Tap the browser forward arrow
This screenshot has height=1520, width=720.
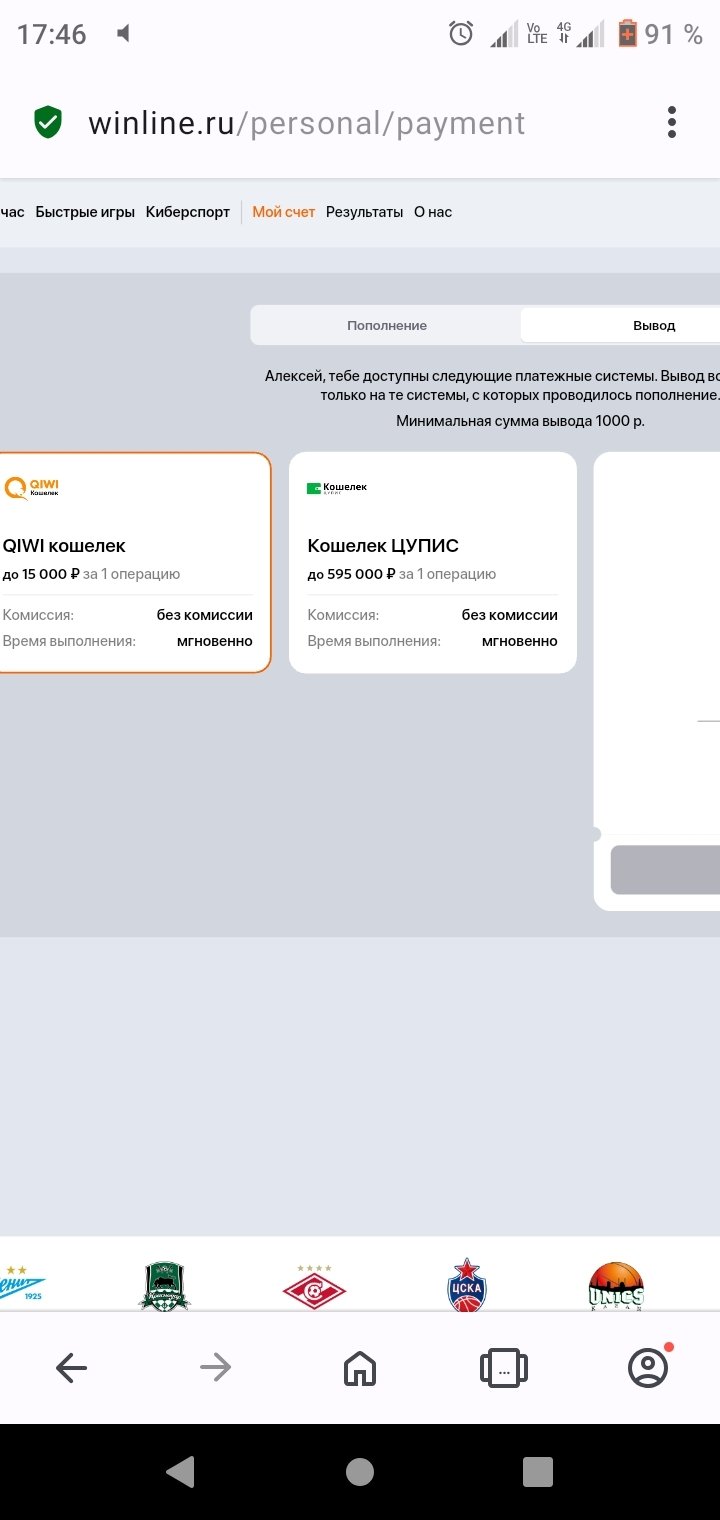click(x=215, y=1367)
